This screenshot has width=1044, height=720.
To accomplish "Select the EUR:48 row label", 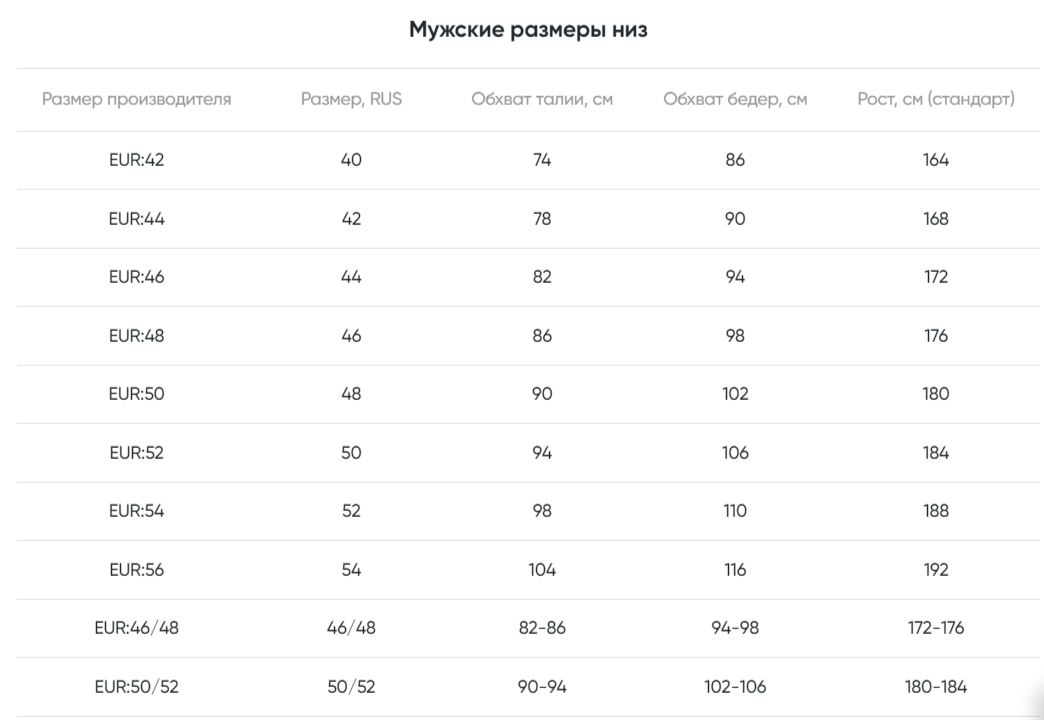I will tap(136, 336).
